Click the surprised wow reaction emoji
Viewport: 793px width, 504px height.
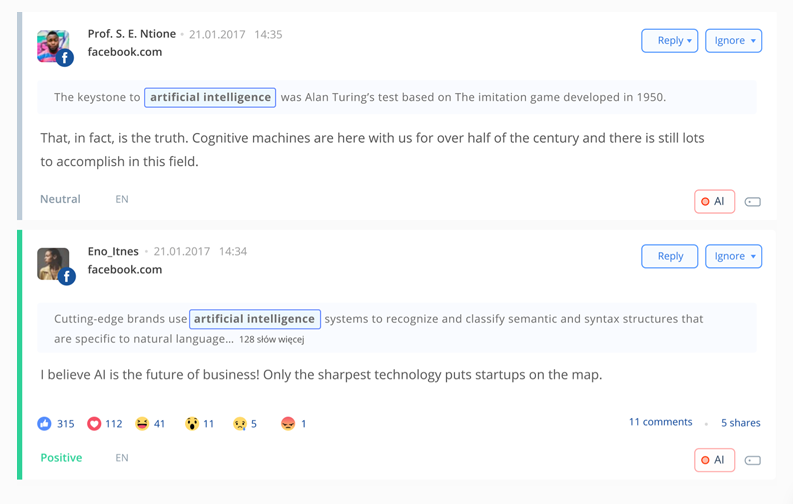tap(192, 423)
